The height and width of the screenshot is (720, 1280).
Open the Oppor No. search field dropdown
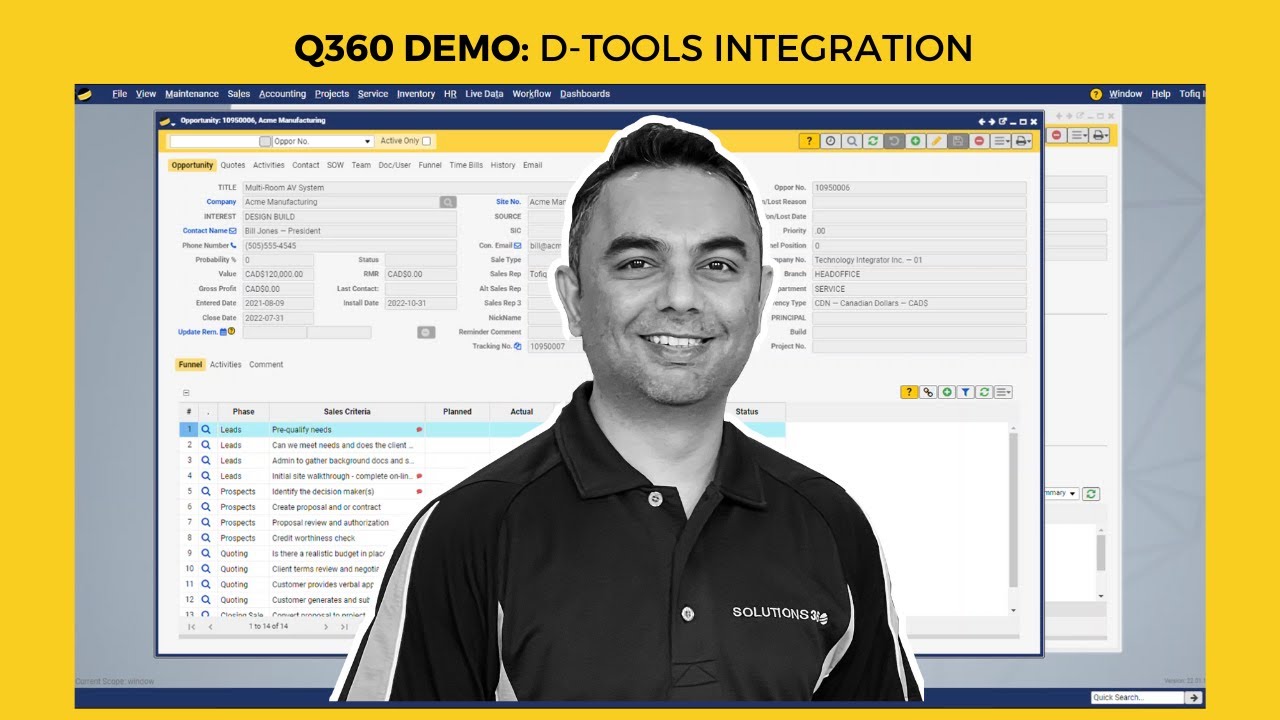pos(368,142)
